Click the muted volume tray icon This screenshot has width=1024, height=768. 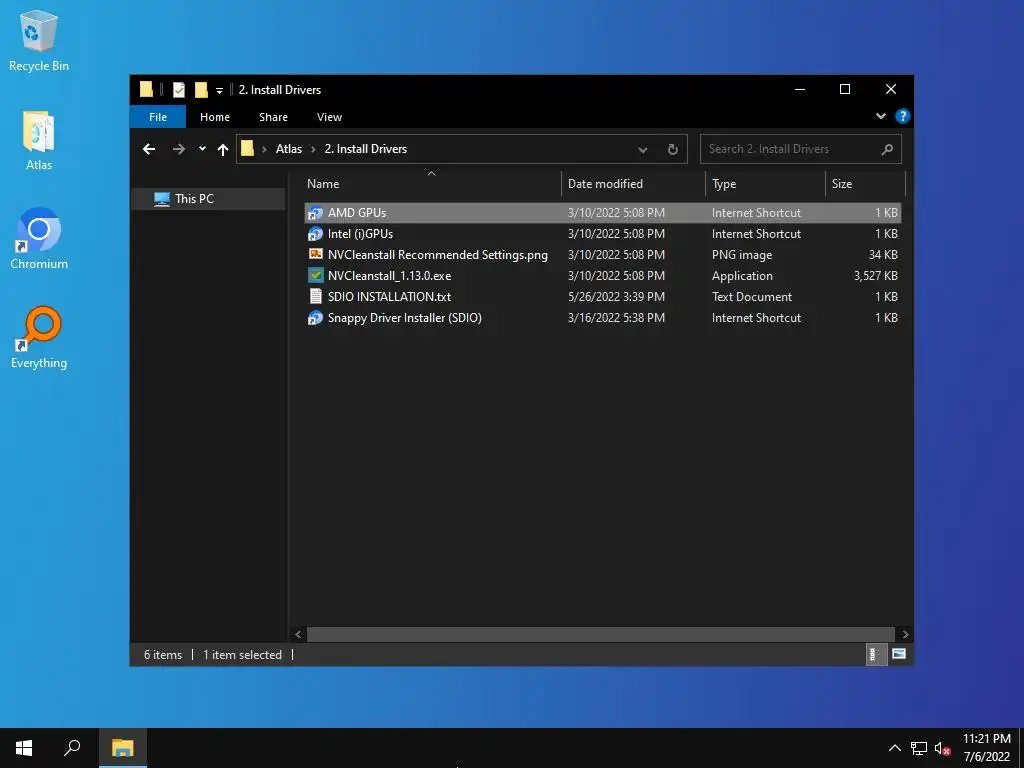[942, 748]
